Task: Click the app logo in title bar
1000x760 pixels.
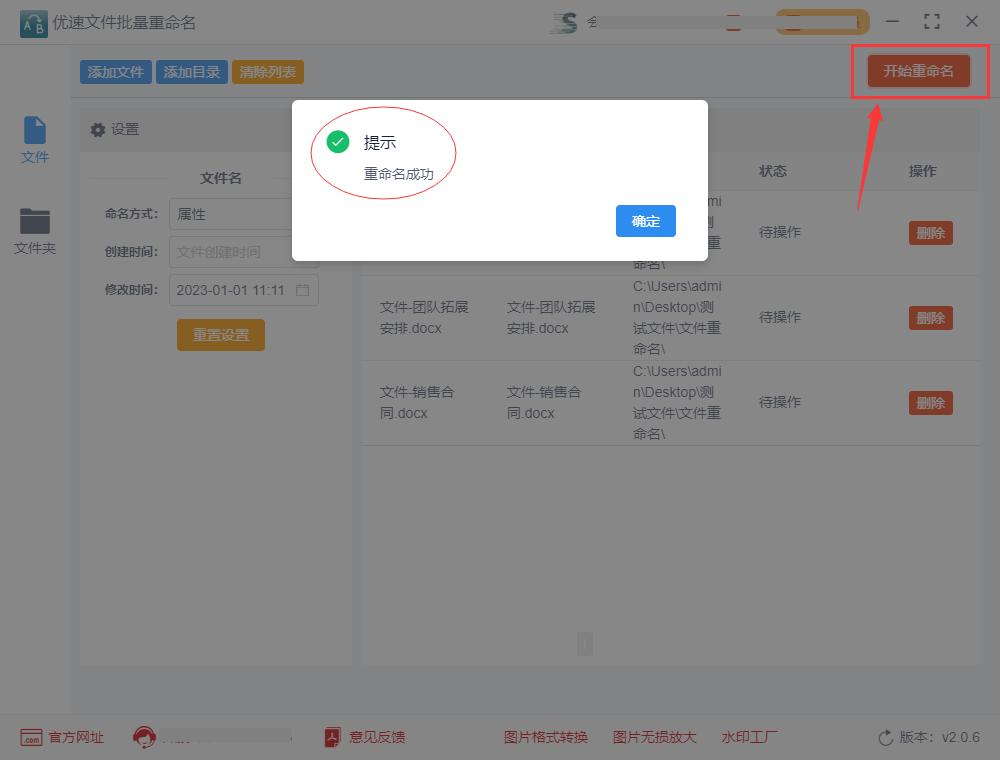Action: (x=32, y=21)
